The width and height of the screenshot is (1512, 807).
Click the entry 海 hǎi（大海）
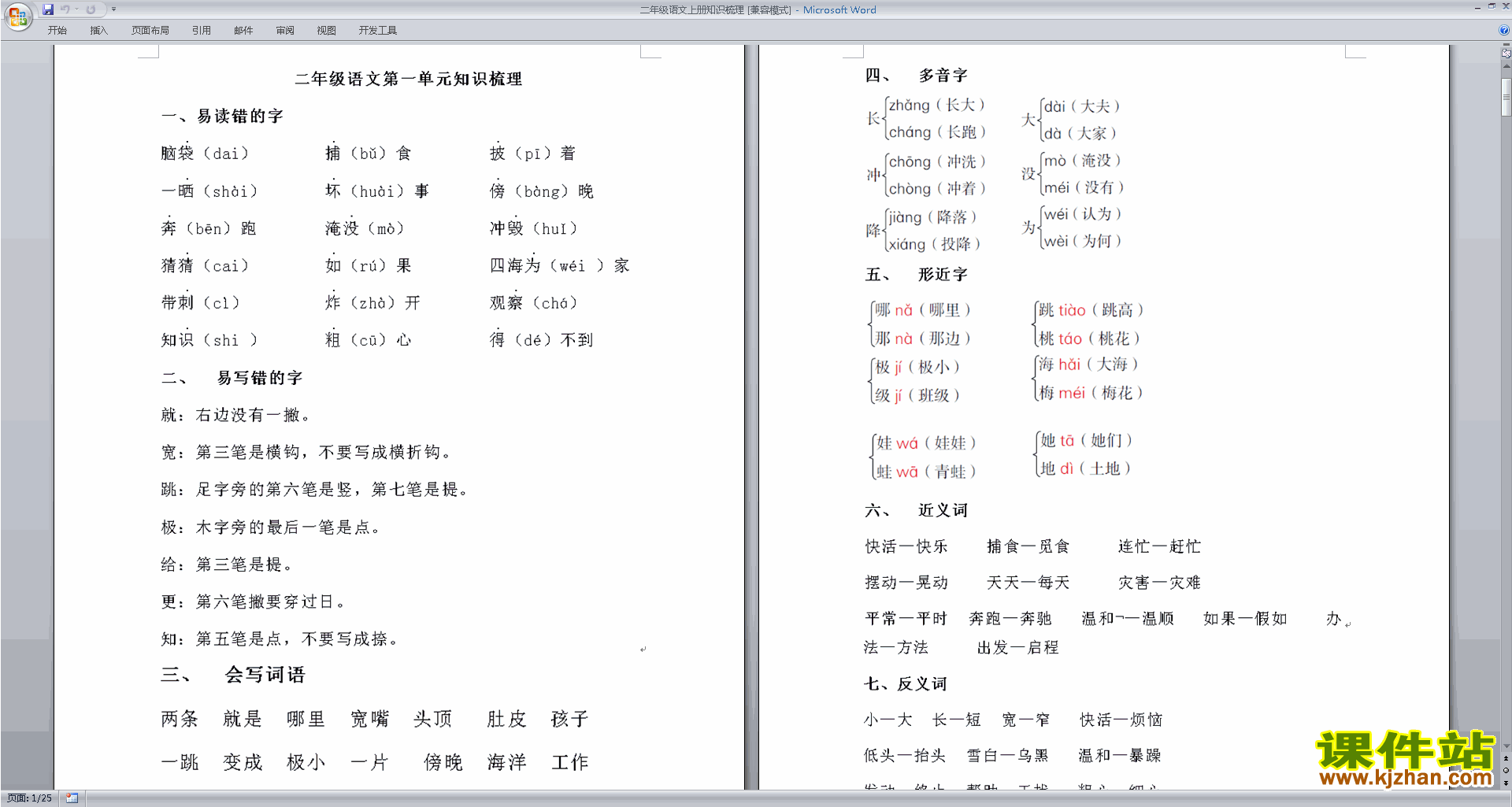coord(1088,365)
